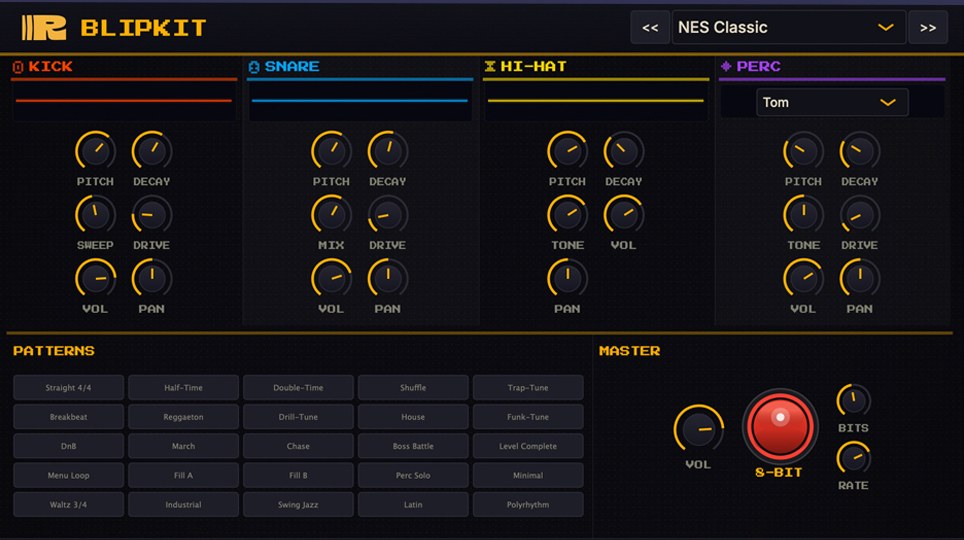
Task: Select the House pattern
Action: tap(413, 417)
